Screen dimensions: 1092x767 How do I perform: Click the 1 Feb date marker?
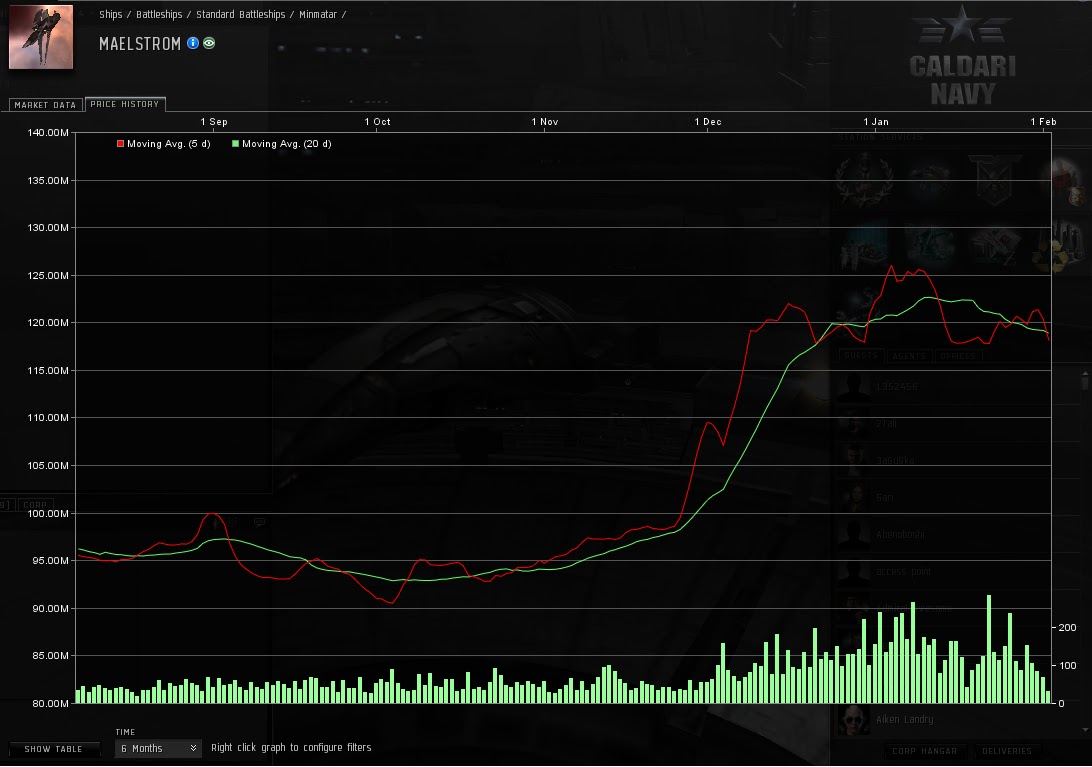1043,121
